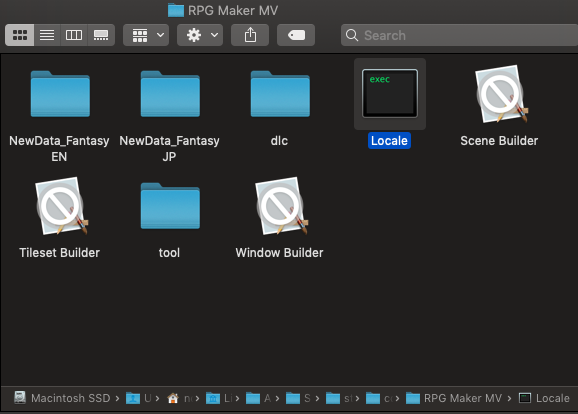
Task: Click the Share button
Action: tap(250, 35)
